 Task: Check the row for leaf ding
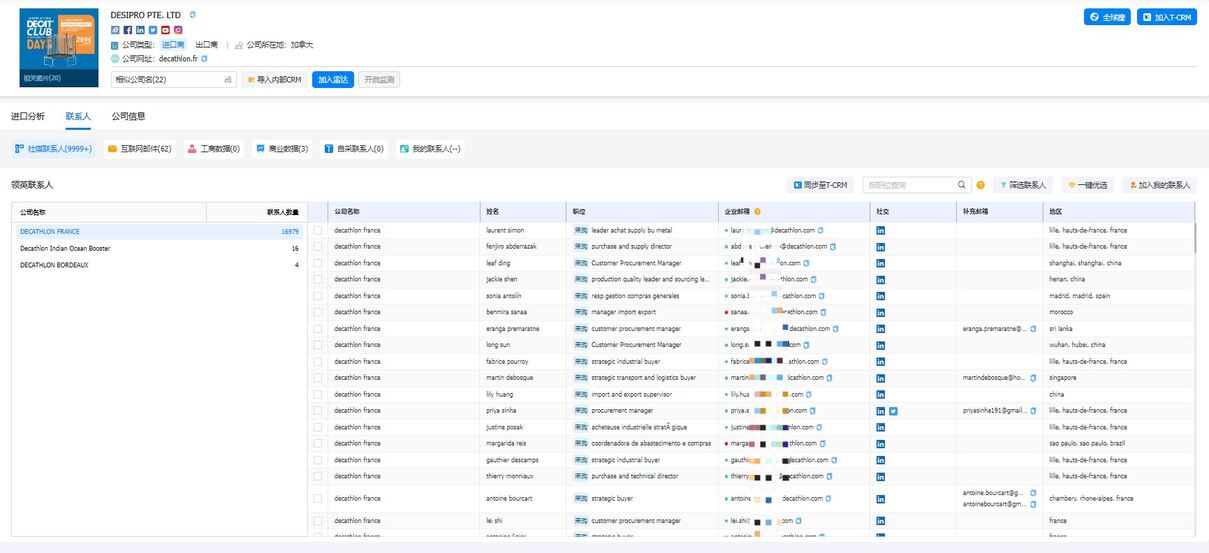(318, 263)
